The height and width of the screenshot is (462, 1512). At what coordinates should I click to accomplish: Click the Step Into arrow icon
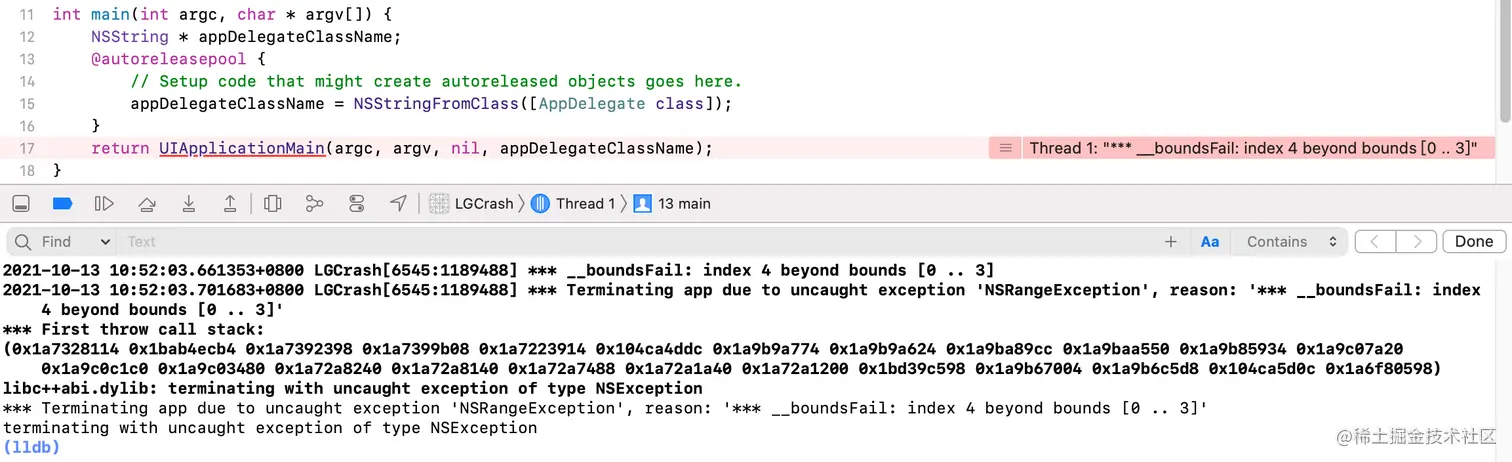(188, 204)
